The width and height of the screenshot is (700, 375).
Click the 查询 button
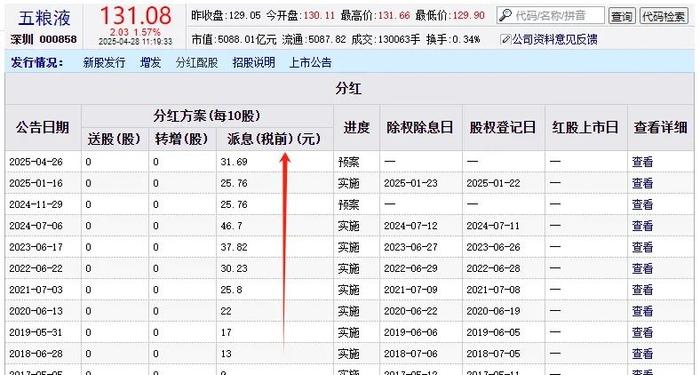point(621,16)
